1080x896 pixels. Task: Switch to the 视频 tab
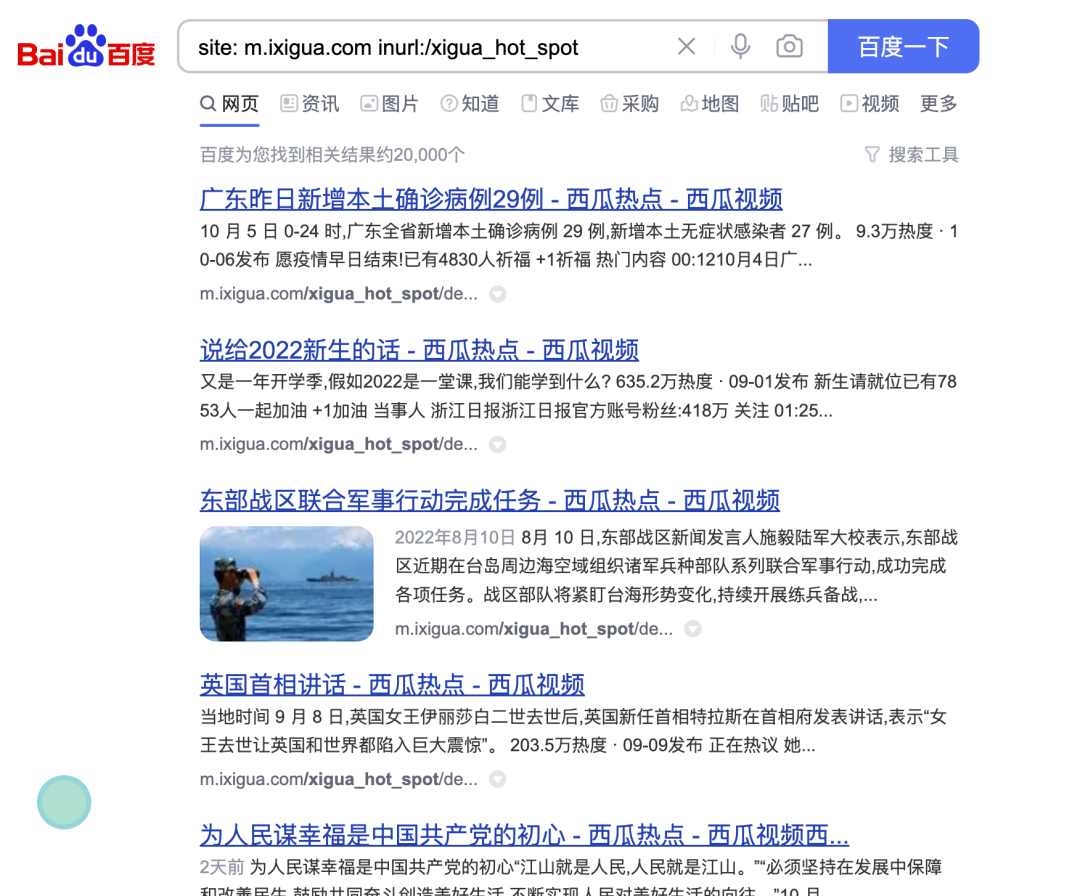tap(870, 104)
